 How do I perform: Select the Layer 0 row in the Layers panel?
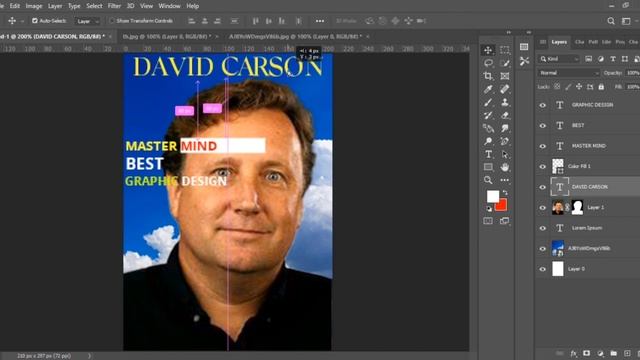click(x=588, y=269)
